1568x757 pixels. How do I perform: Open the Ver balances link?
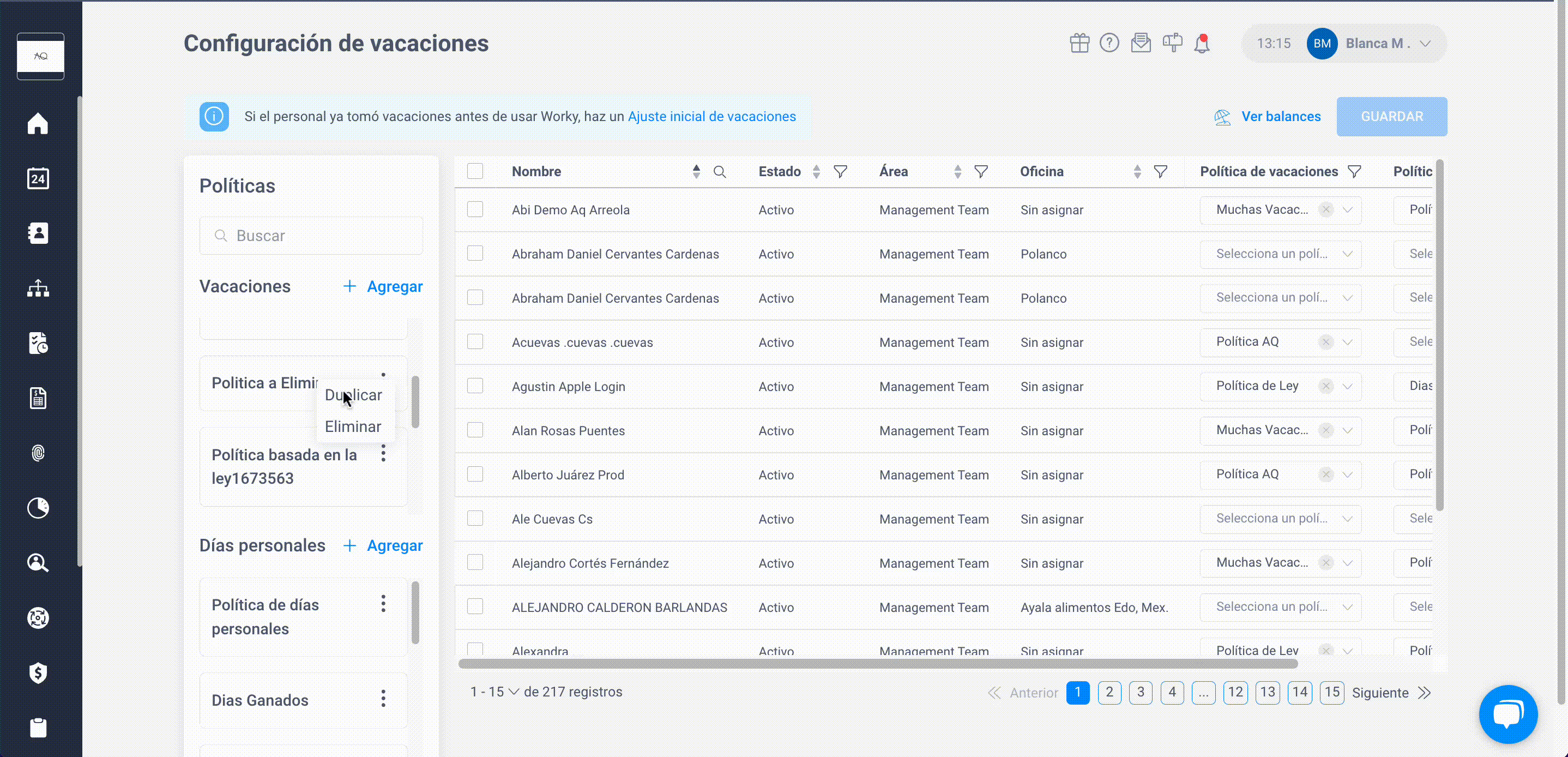coord(1267,117)
